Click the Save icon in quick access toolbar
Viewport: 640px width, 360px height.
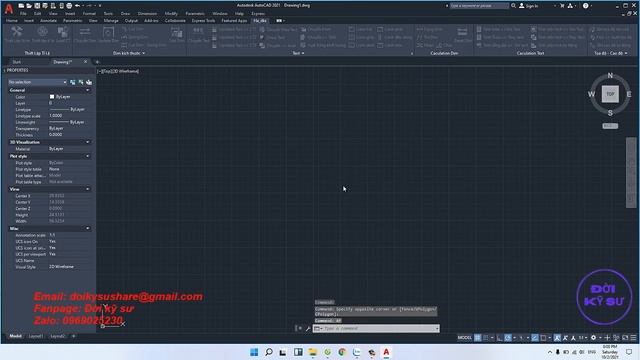pos(37,6)
